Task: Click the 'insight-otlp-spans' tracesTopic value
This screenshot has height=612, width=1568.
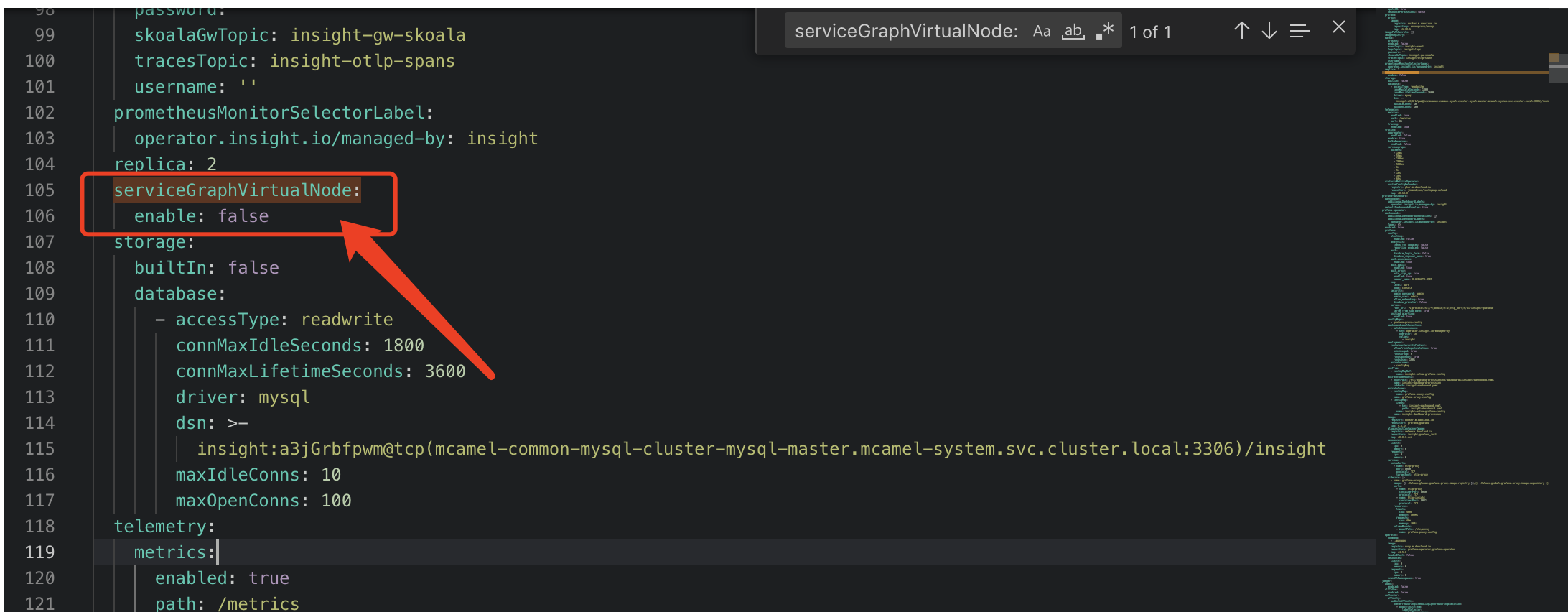Action: pyautogui.click(x=362, y=61)
